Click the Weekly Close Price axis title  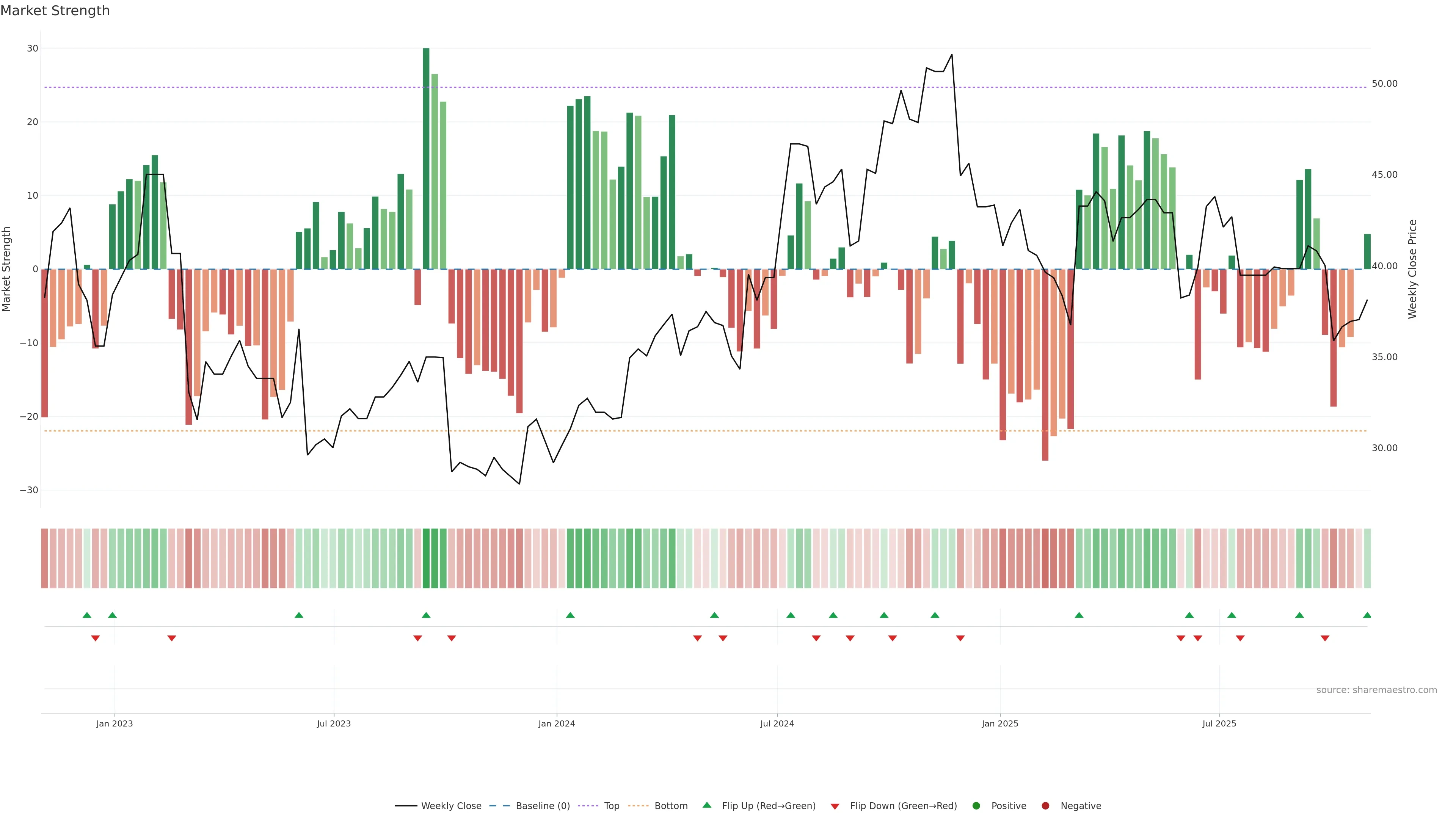point(1412,269)
